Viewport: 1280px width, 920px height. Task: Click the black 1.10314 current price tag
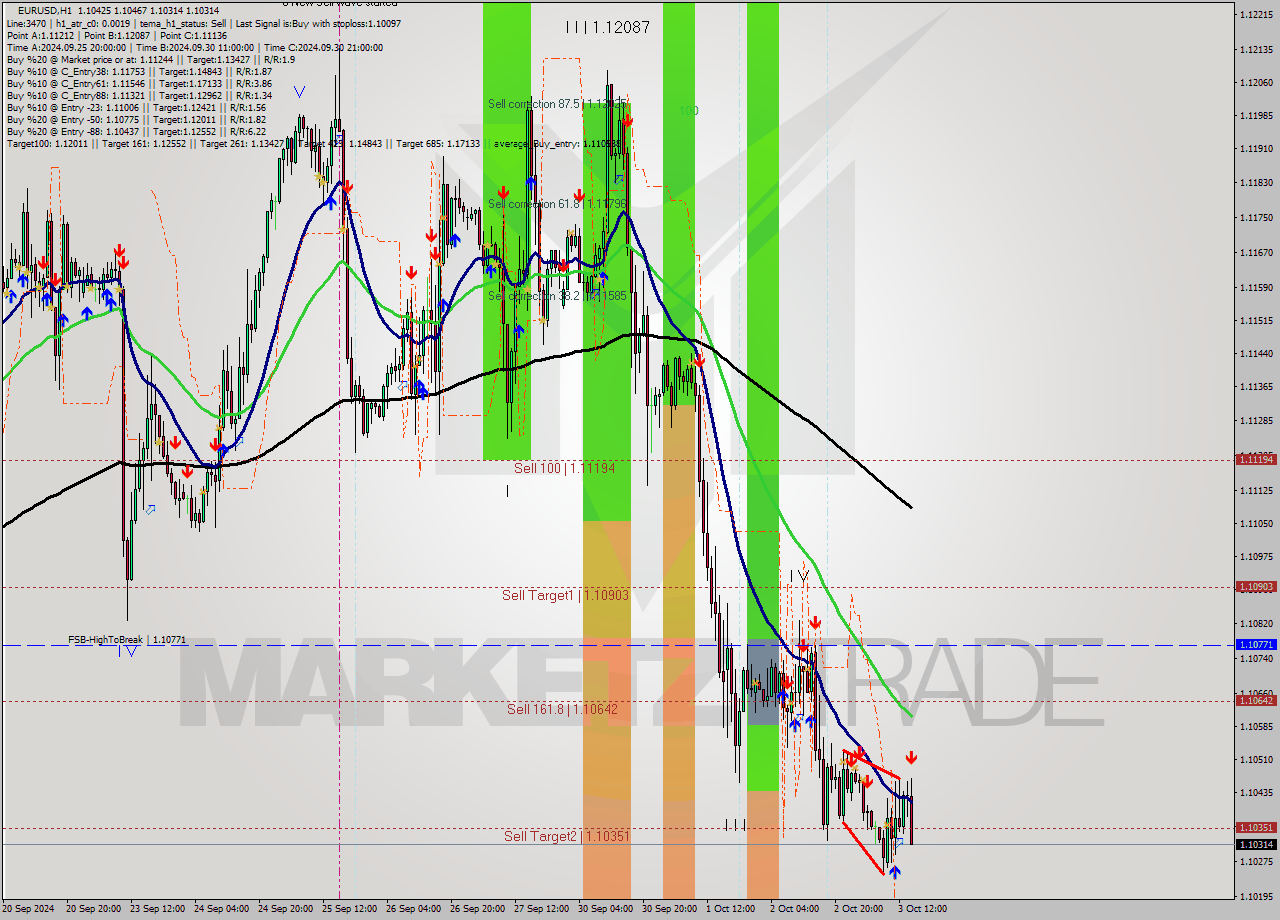pyautogui.click(x=1256, y=845)
